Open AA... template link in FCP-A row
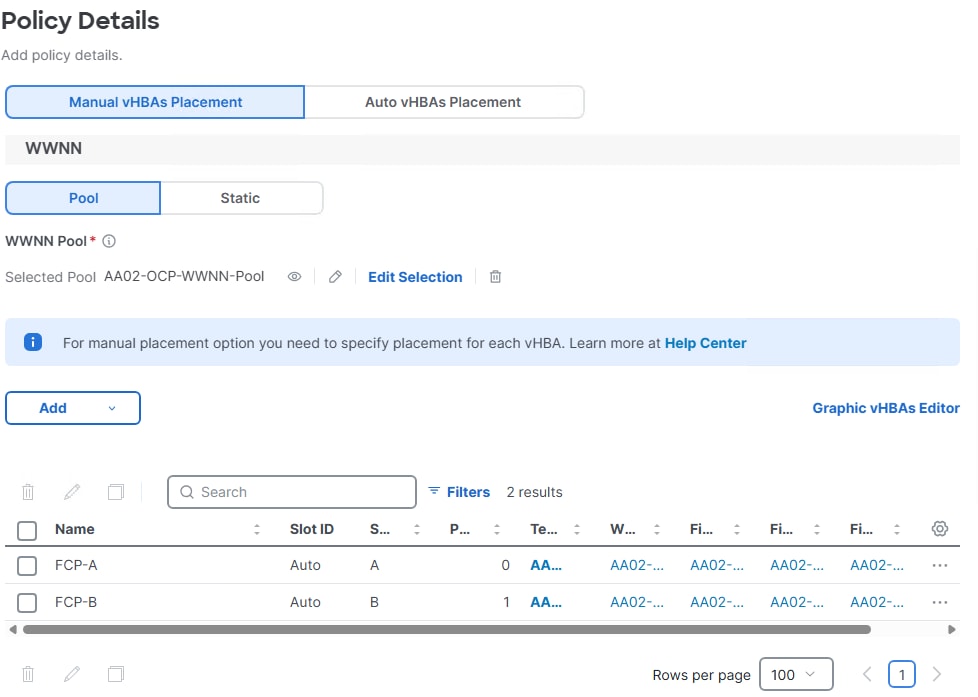The width and height of the screenshot is (978, 697). point(546,565)
